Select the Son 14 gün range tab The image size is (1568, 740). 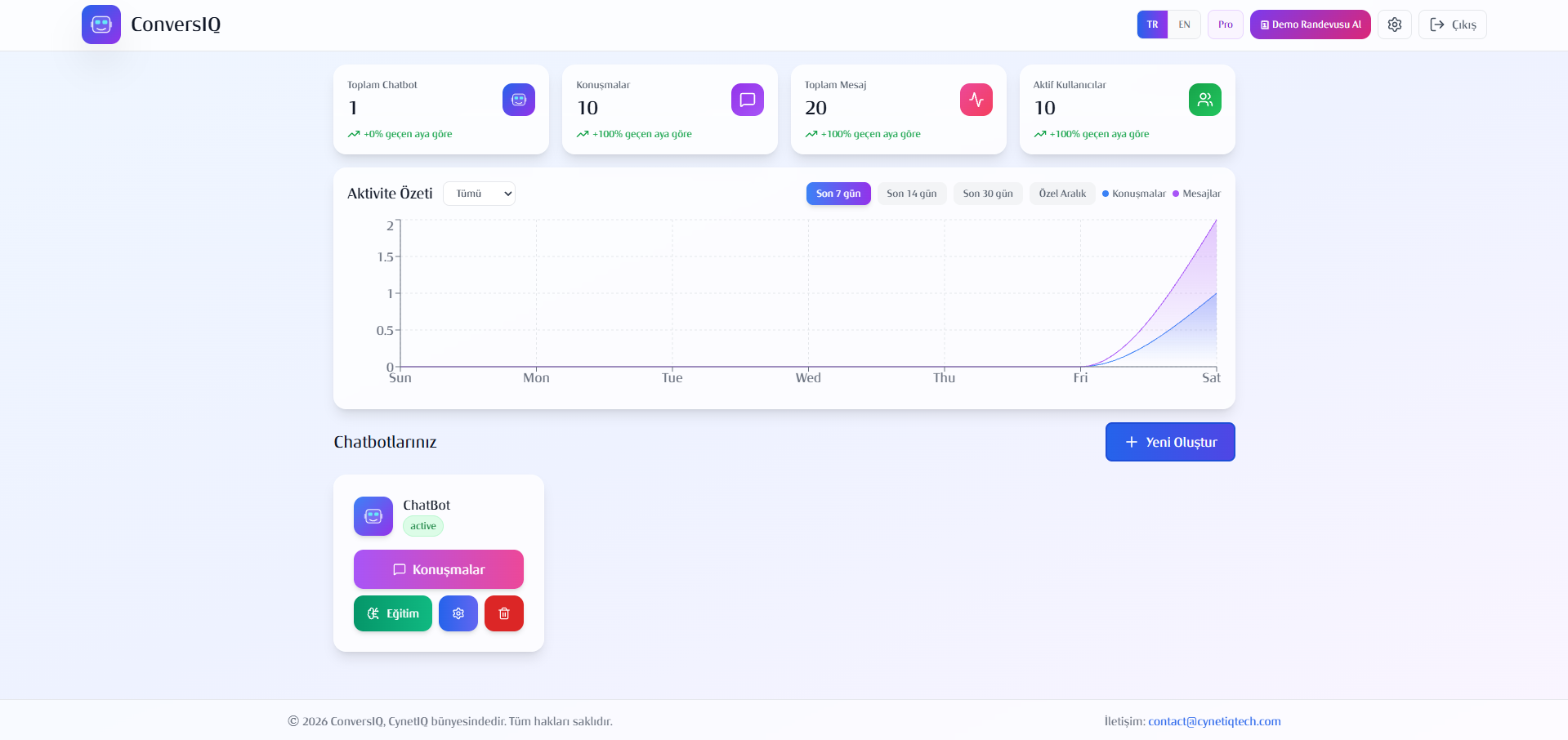pyautogui.click(x=912, y=194)
